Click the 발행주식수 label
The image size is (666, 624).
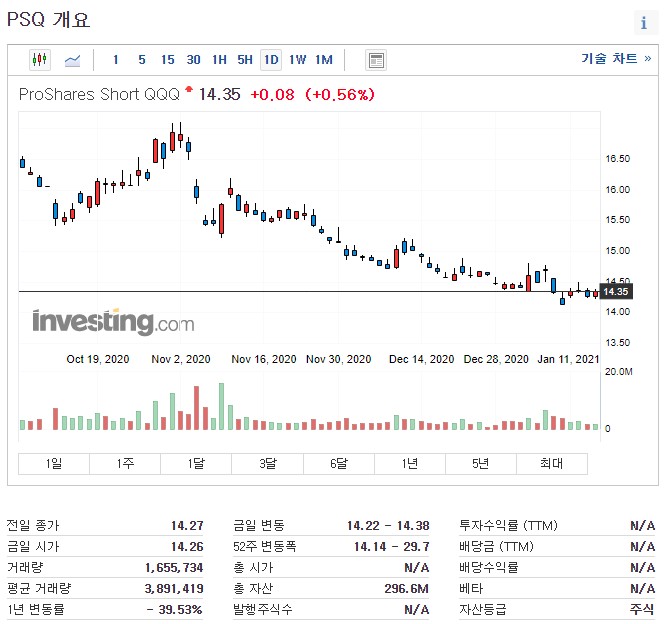262,610
